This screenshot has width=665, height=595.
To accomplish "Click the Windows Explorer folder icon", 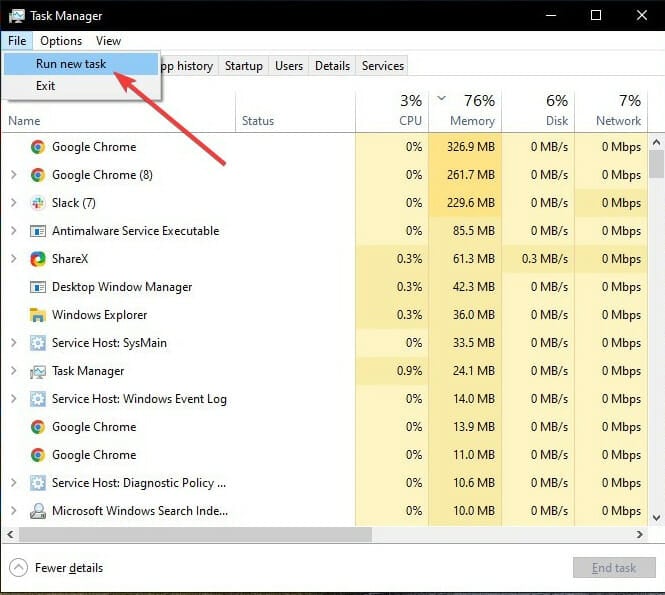I will coord(38,315).
